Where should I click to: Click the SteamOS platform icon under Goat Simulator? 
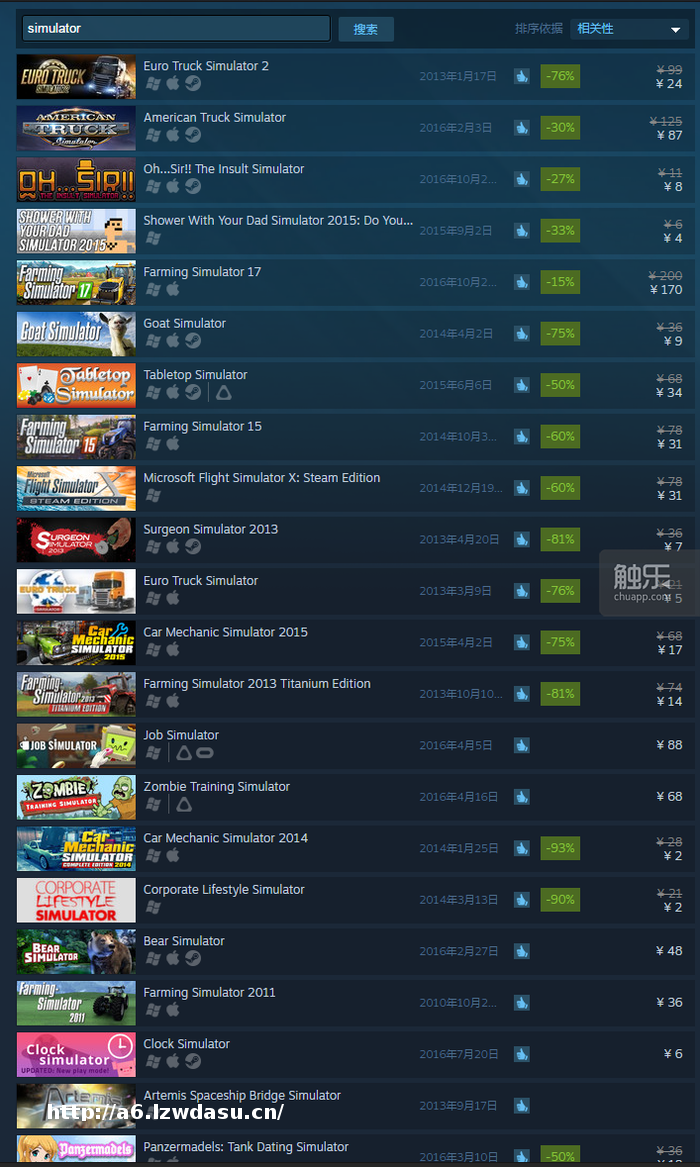[x=193, y=341]
